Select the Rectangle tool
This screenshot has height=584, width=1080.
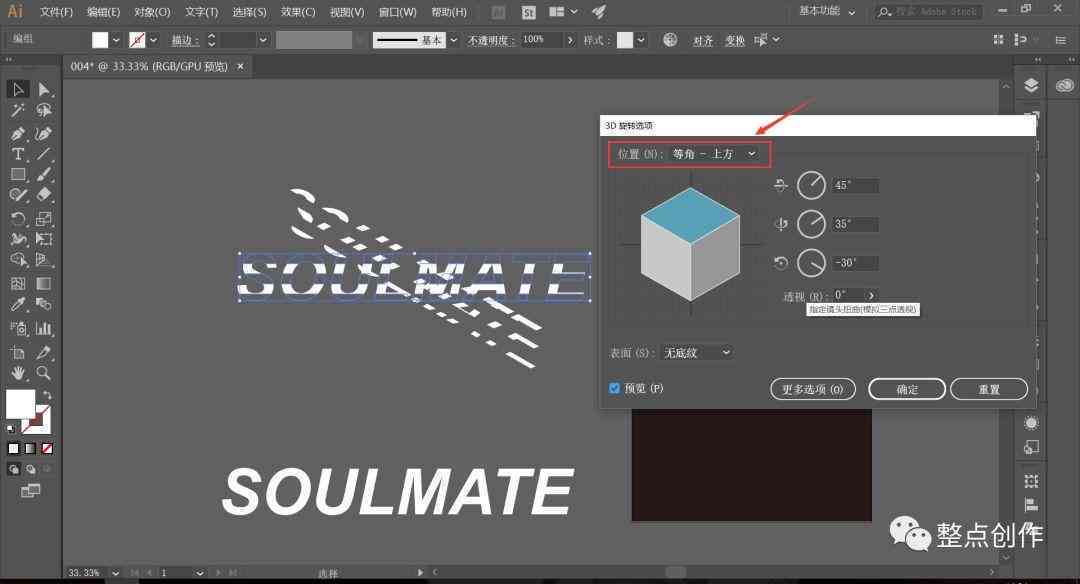point(18,175)
